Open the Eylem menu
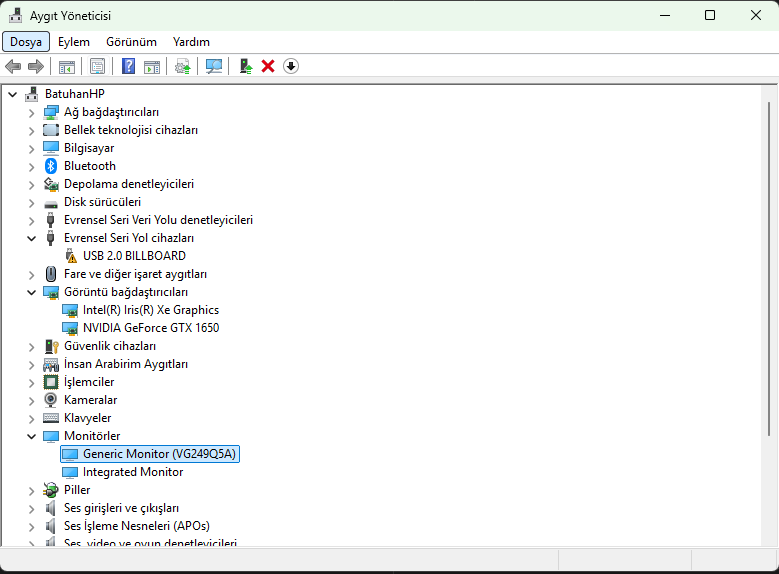 (x=74, y=42)
